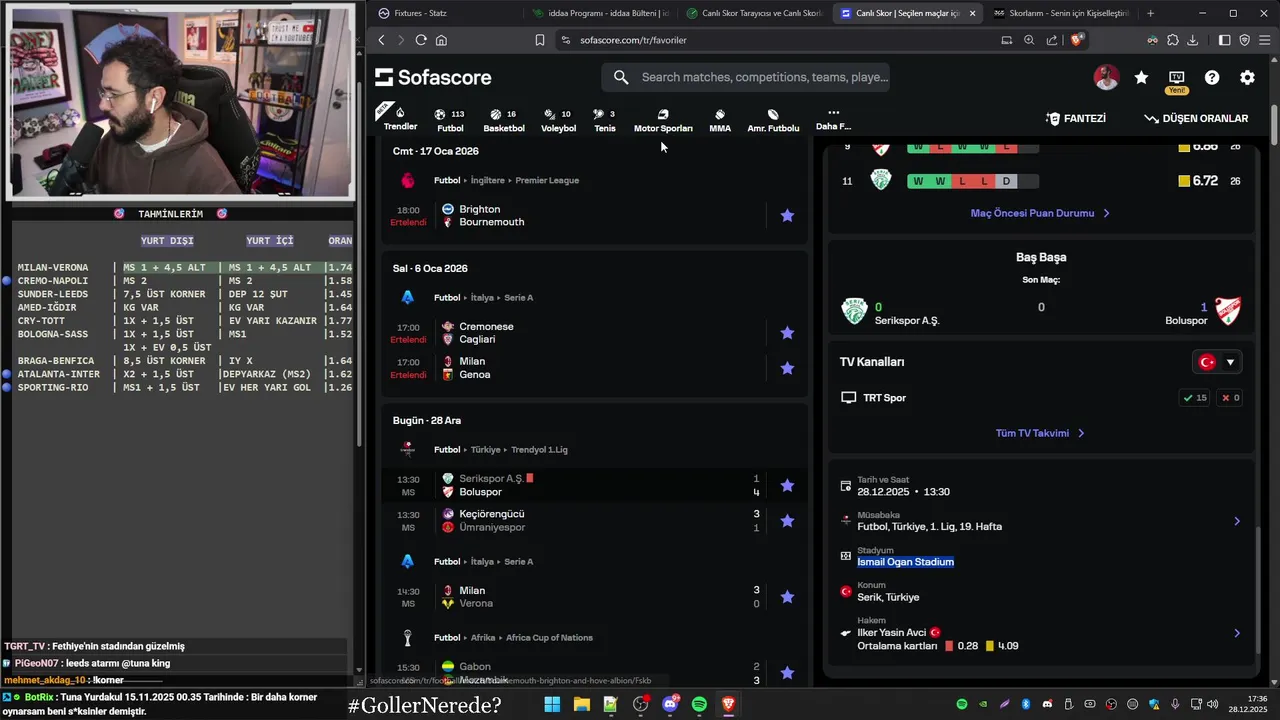Open the Futbol sports category
Screen dimensions: 1280x720
(450, 120)
